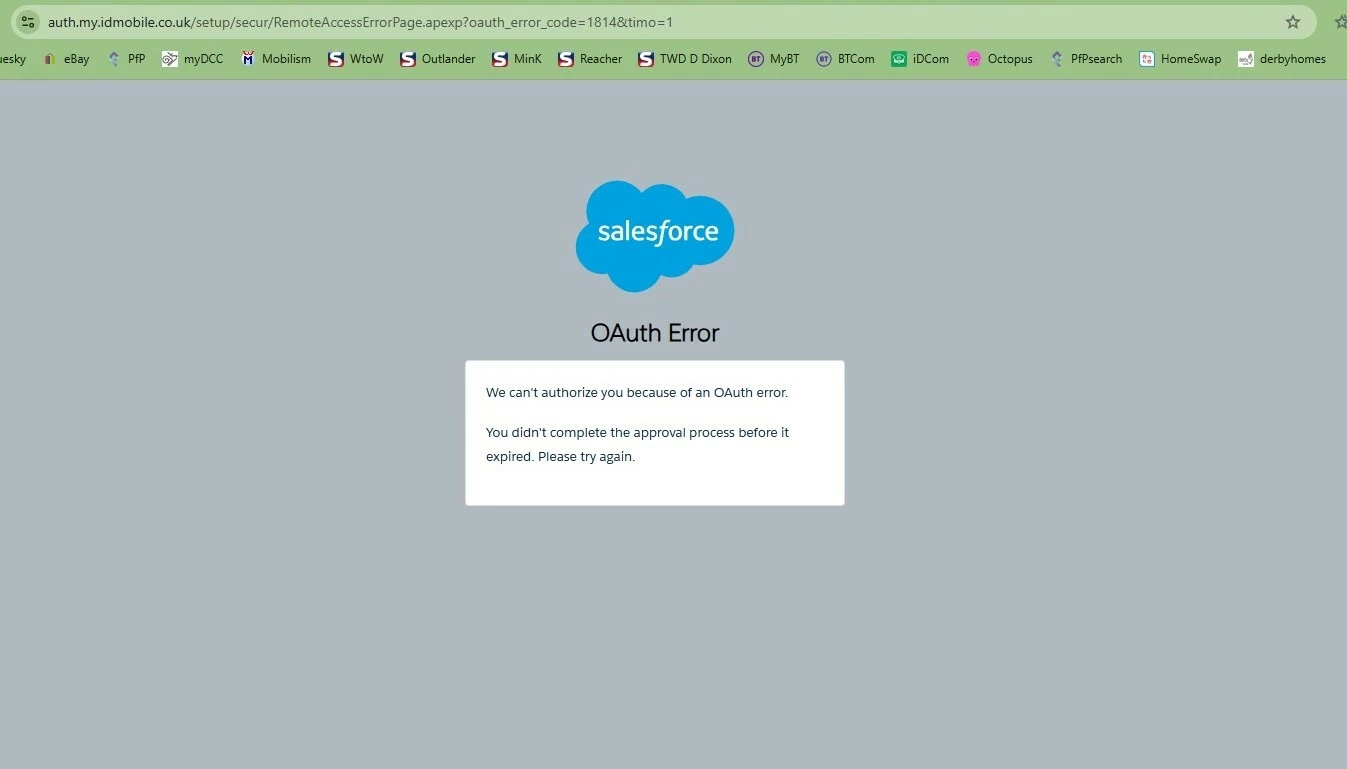Click the "OAuth Error" heading

pyautogui.click(x=655, y=333)
